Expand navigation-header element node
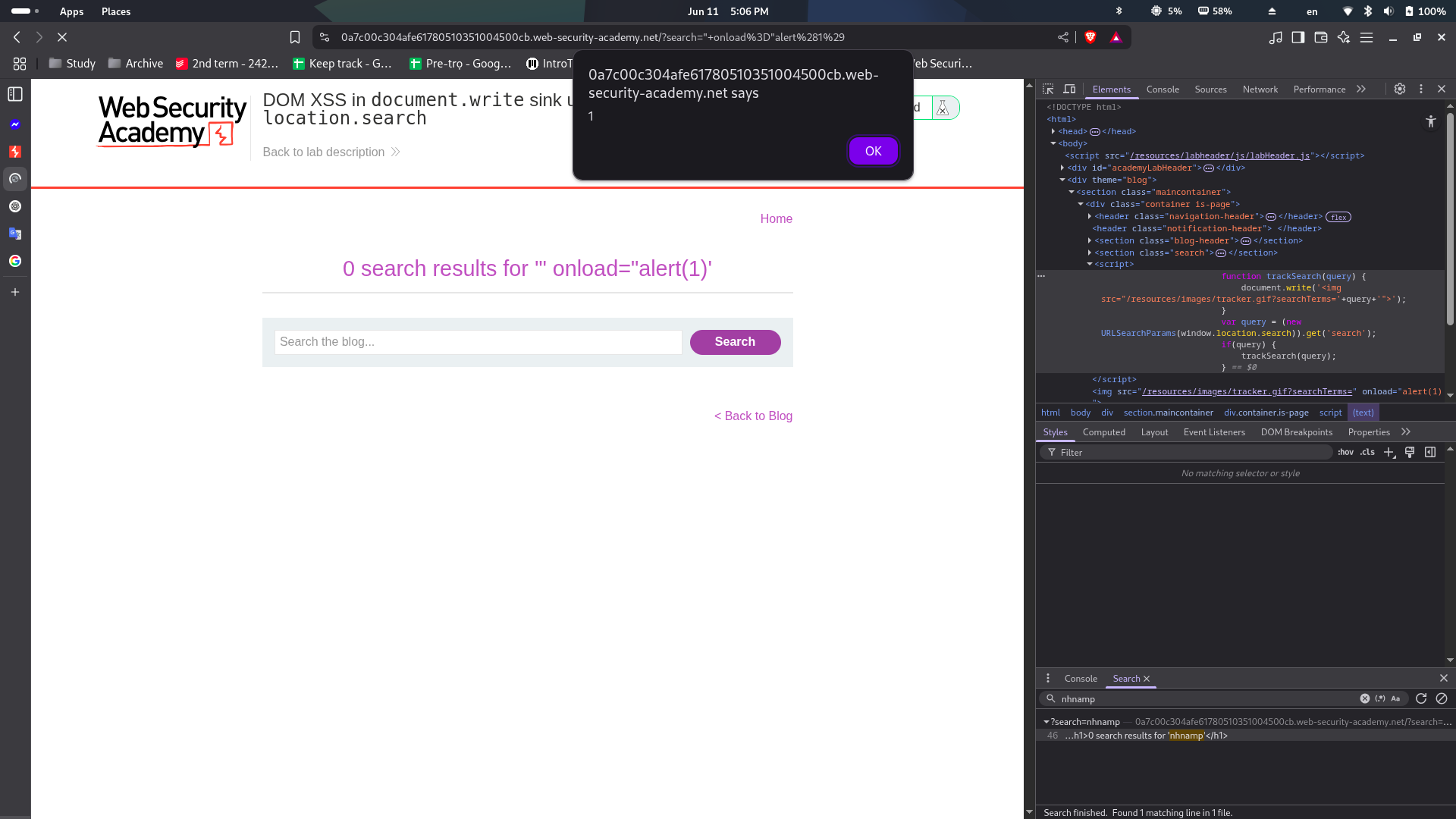Viewport: 1456px width, 819px height. tap(1090, 216)
